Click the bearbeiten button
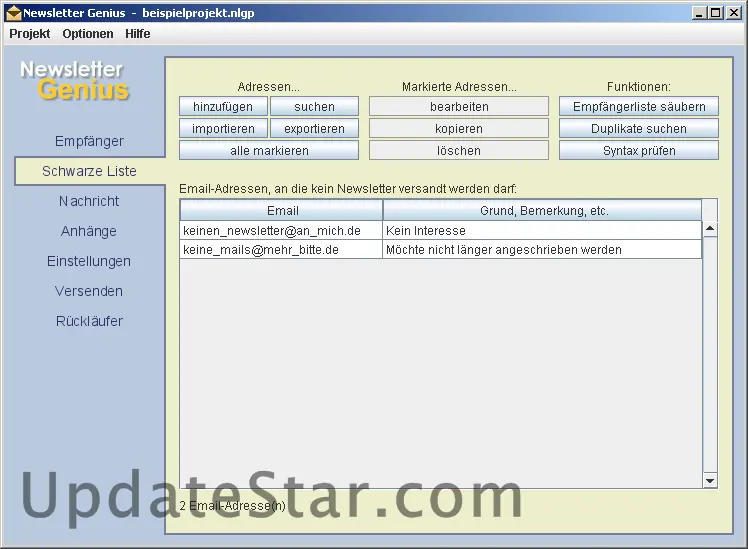This screenshot has height=549, width=748. click(x=459, y=106)
